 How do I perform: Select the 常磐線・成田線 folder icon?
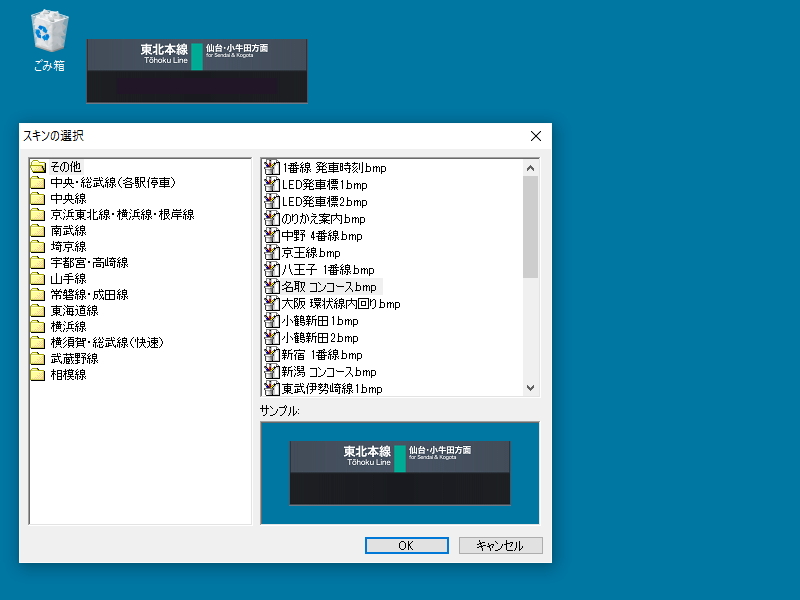(x=38, y=294)
